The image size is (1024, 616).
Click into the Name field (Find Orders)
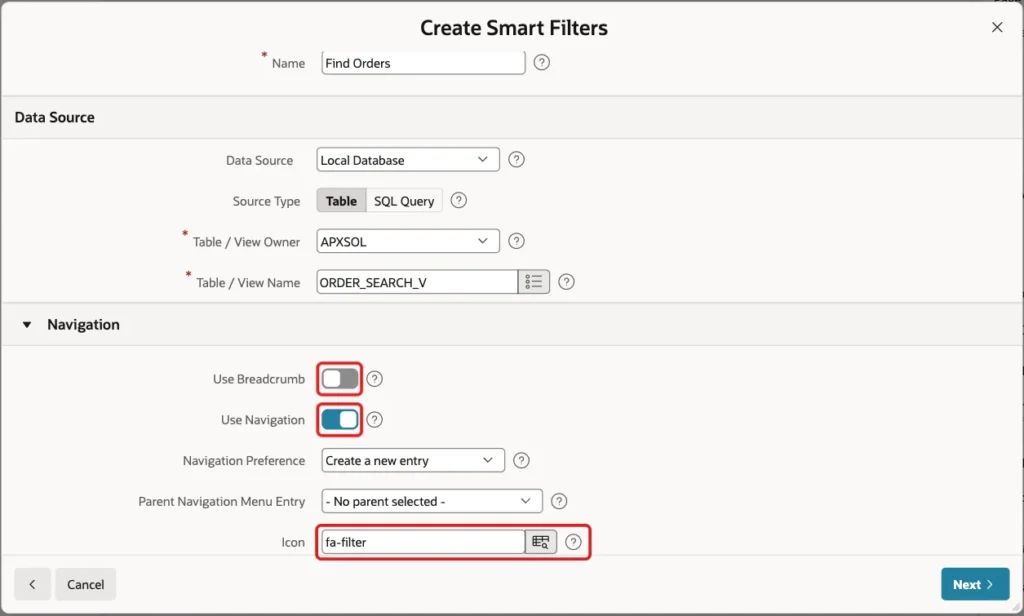423,63
